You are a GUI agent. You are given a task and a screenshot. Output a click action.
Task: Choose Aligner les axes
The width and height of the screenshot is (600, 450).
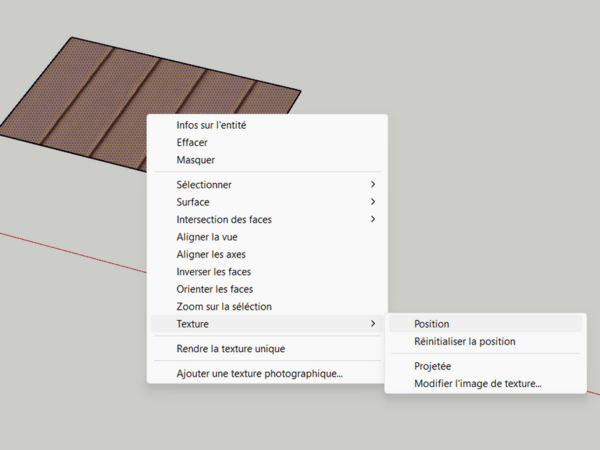pyautogui.click(x=210, y=254)
